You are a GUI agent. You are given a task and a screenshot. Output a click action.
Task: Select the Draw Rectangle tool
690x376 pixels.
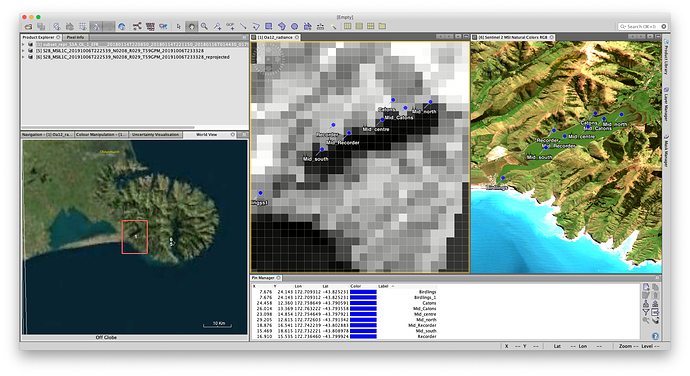click(269, 26)
